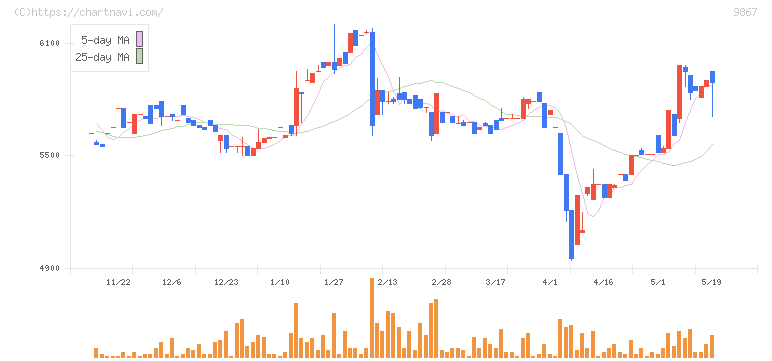Click the 25-day MA legend label
The width and height of the screenshot is (772, 361).
tap(102, 57)
